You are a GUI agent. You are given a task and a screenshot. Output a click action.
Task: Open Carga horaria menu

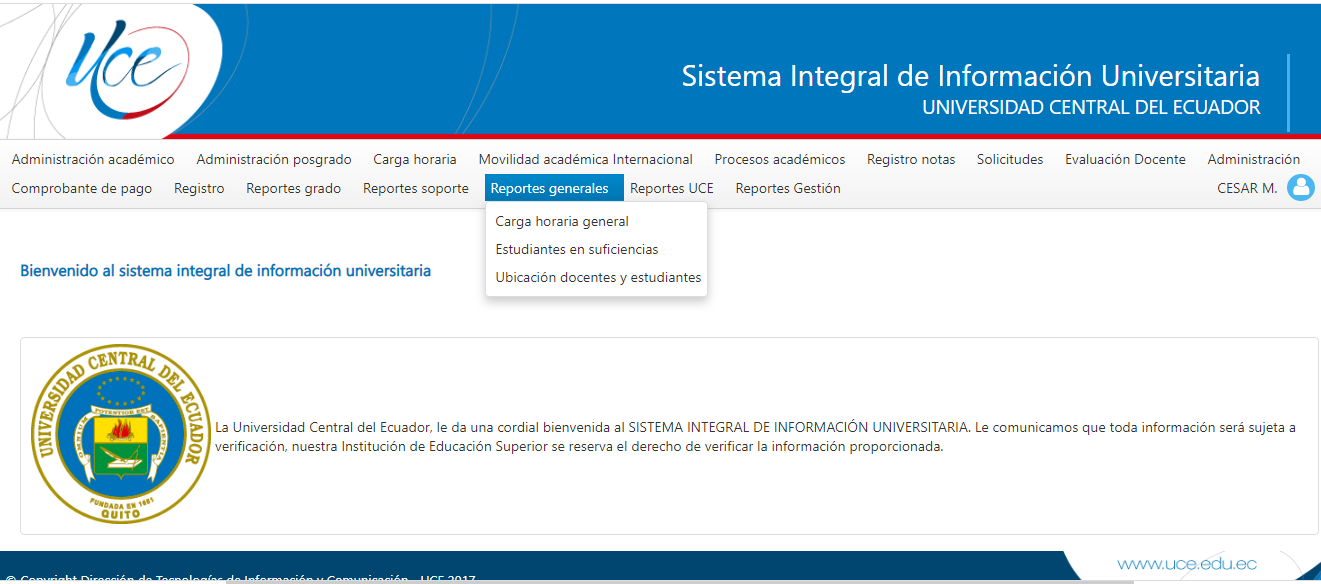pos(415,159)
